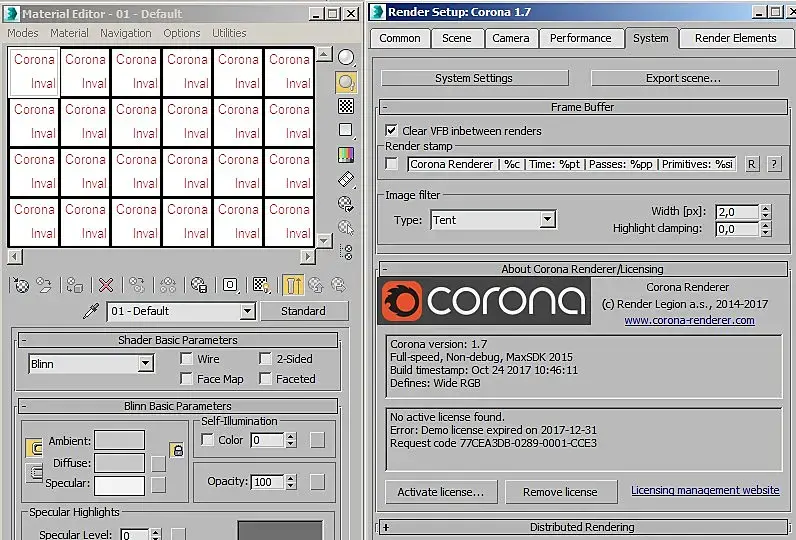Click Select by Material icon
The image size is (796, 540).
346,227
